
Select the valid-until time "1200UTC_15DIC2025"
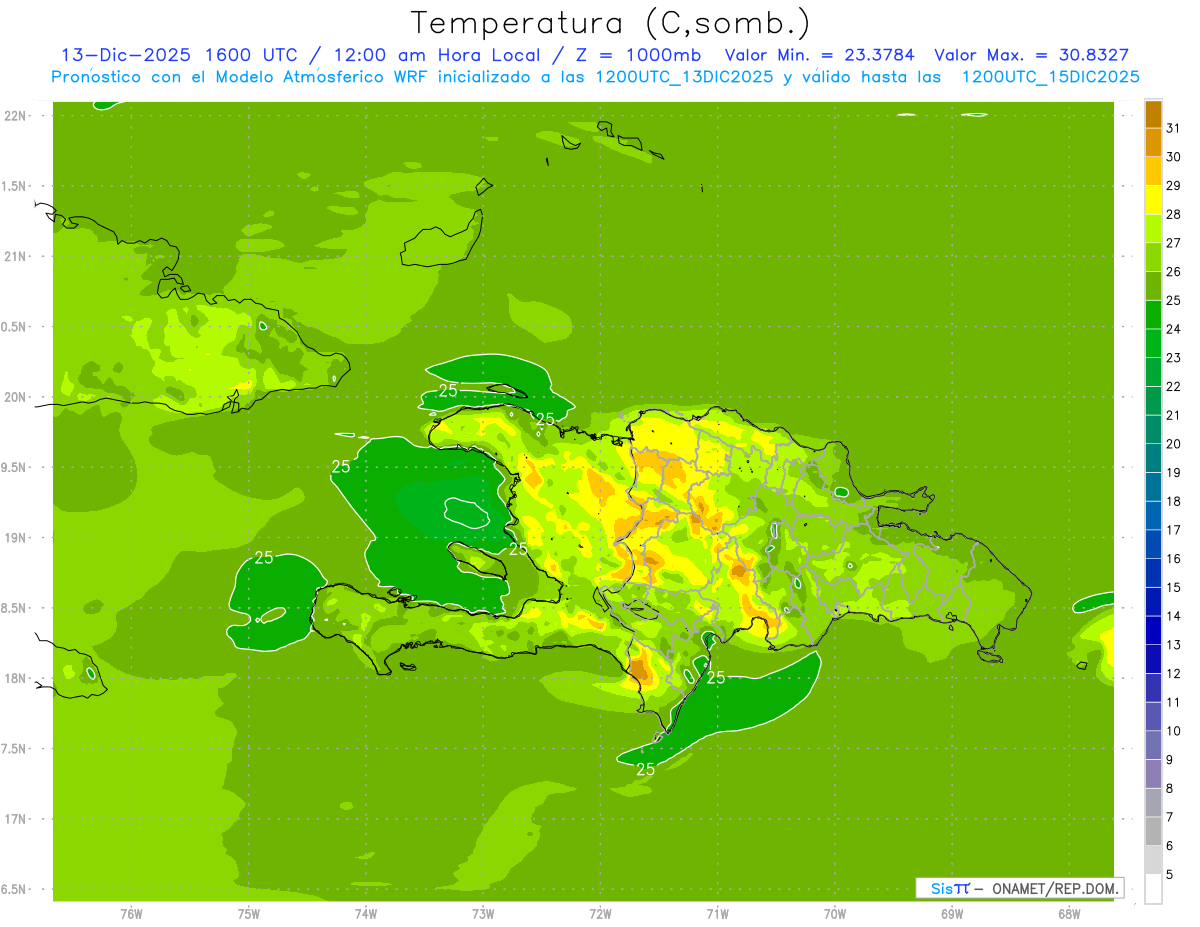[x=1050, y=77]
